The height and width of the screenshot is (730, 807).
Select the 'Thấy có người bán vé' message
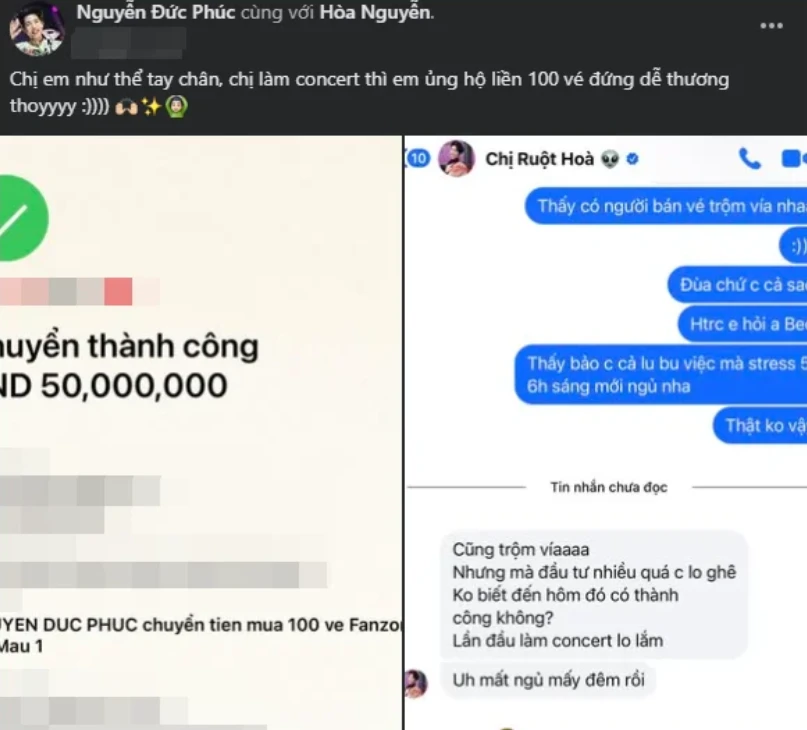tap(666, 206)
